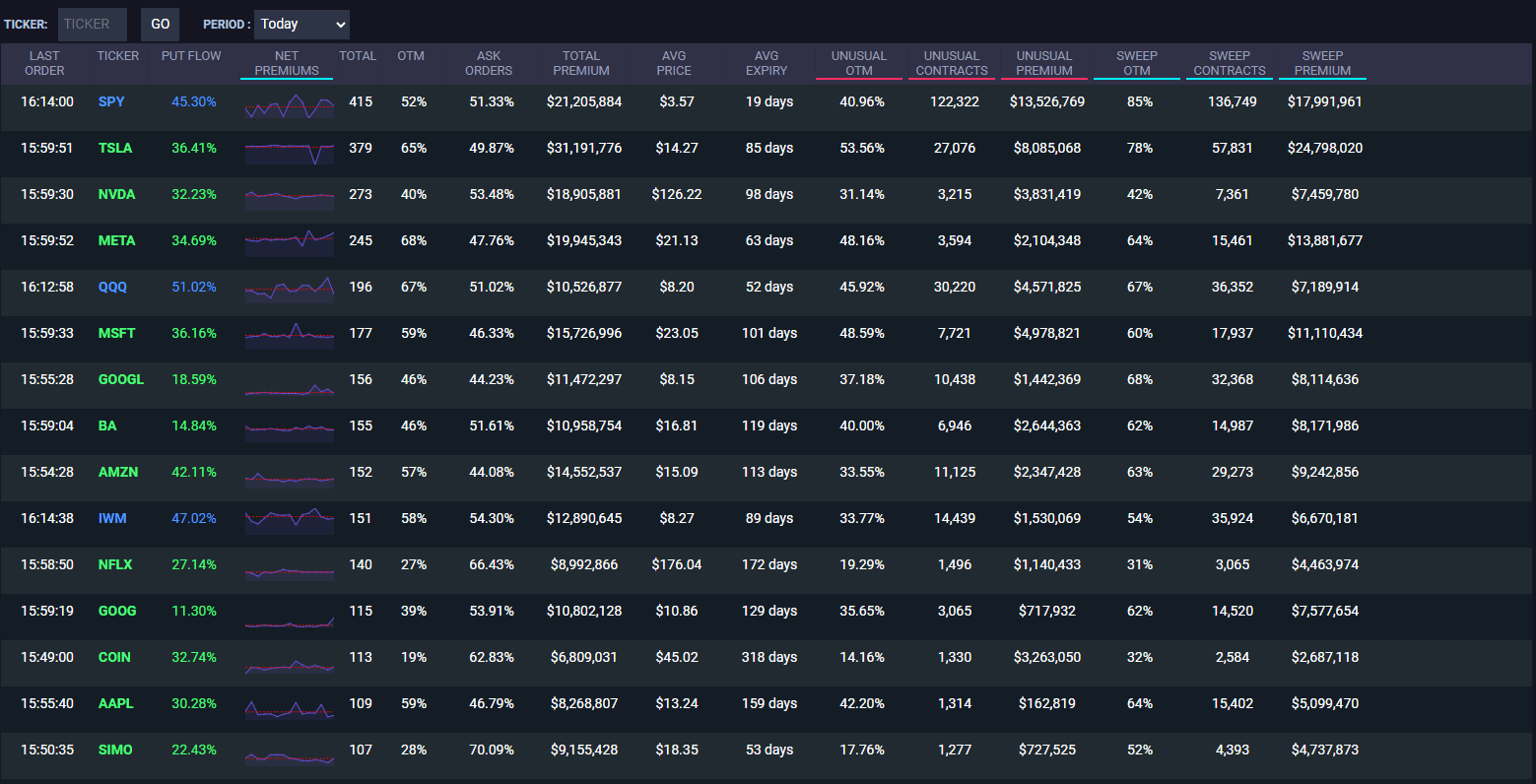Click BA net premiums sparkline chart
The image size is (1536, 784).
pos(290,429)
